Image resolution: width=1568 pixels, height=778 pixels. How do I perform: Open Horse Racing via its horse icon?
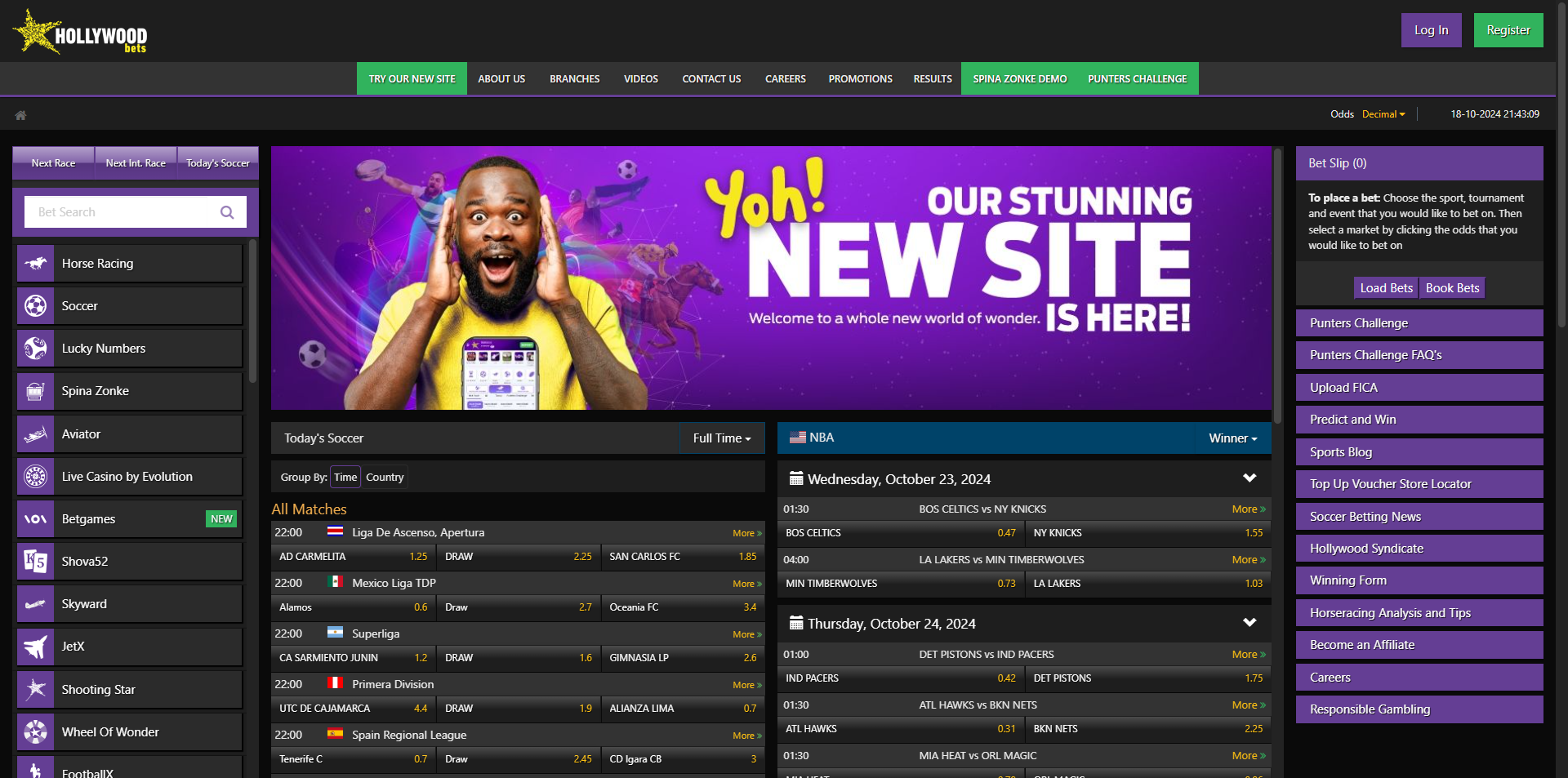[x=35, y=264]
